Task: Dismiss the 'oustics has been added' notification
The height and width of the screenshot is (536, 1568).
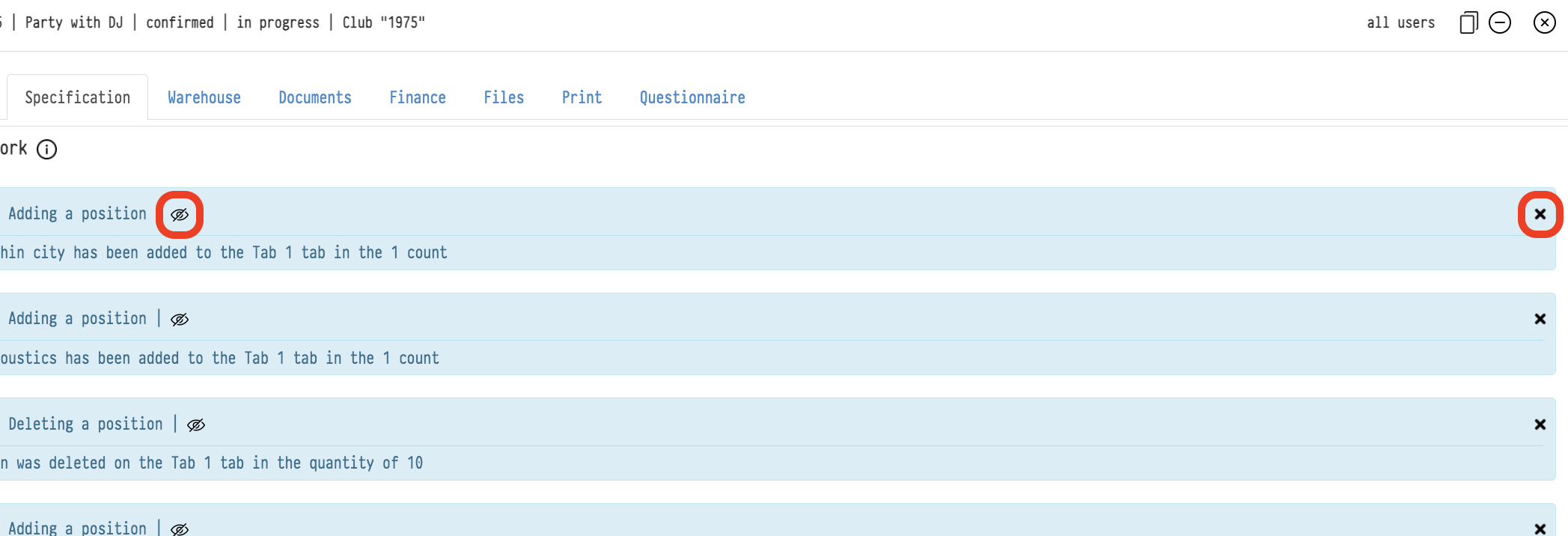Action: click(x=1540, y=319)
